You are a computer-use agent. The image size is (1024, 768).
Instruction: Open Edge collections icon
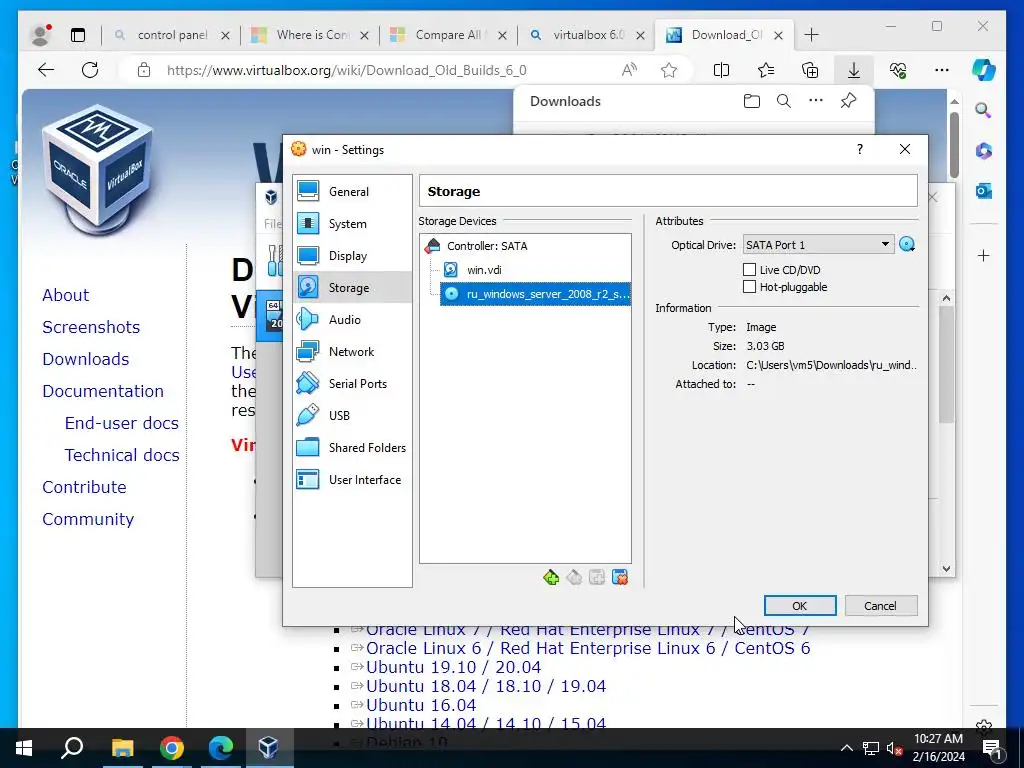click(x=810, y=70)
